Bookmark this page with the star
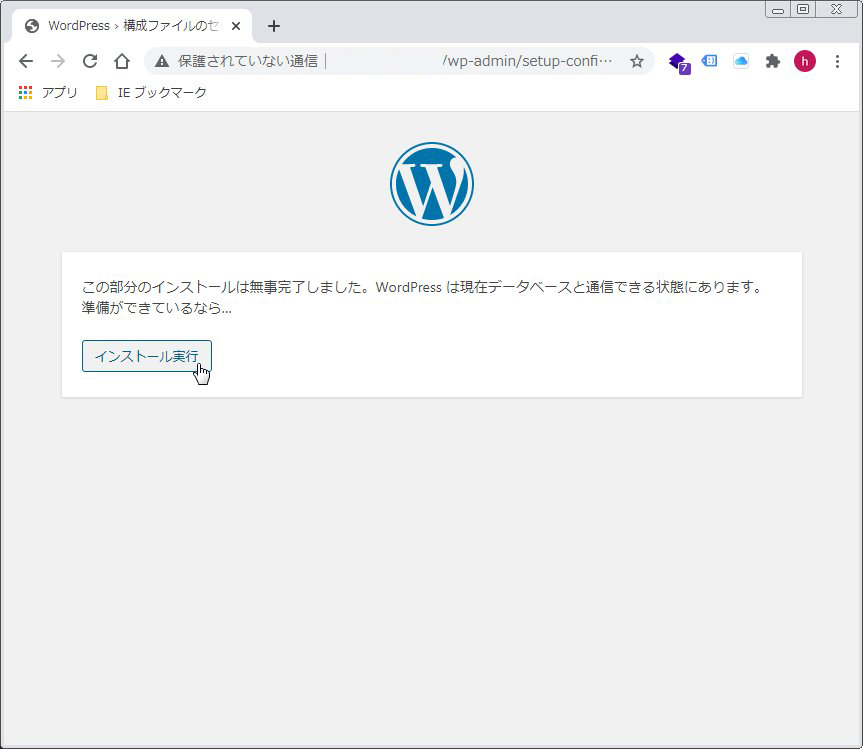This screenshot has width=863, height=749. click(x=637, y=61)
